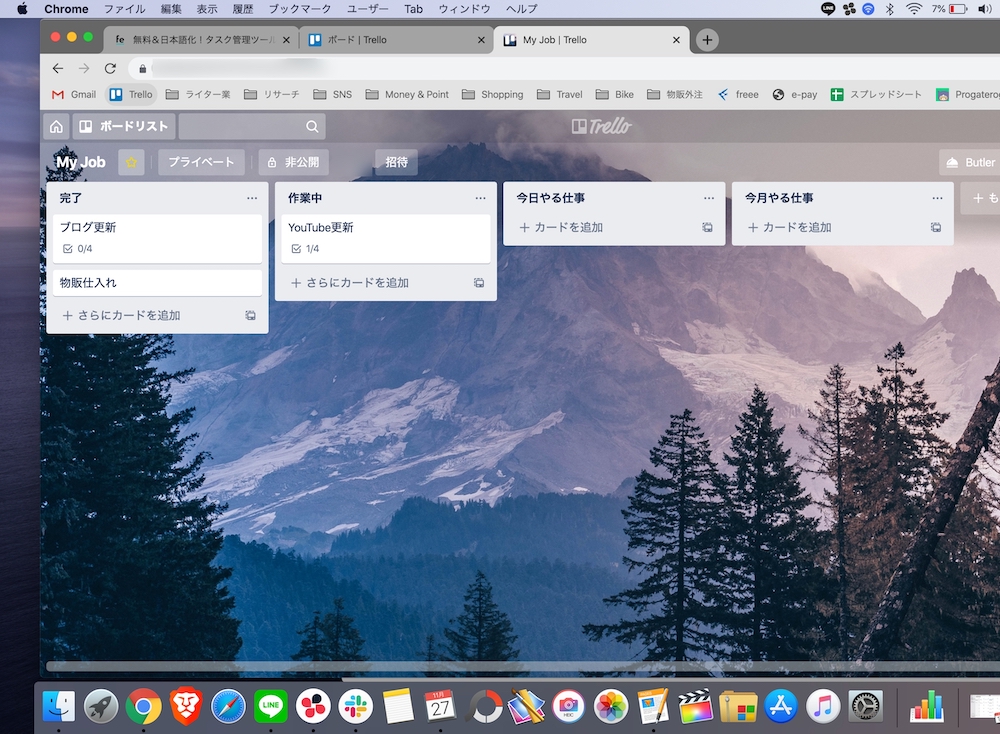This screenshot has height=734, width=1000.
Task: Expand the Money & Point bookmark folder
Action: (407, 94)
